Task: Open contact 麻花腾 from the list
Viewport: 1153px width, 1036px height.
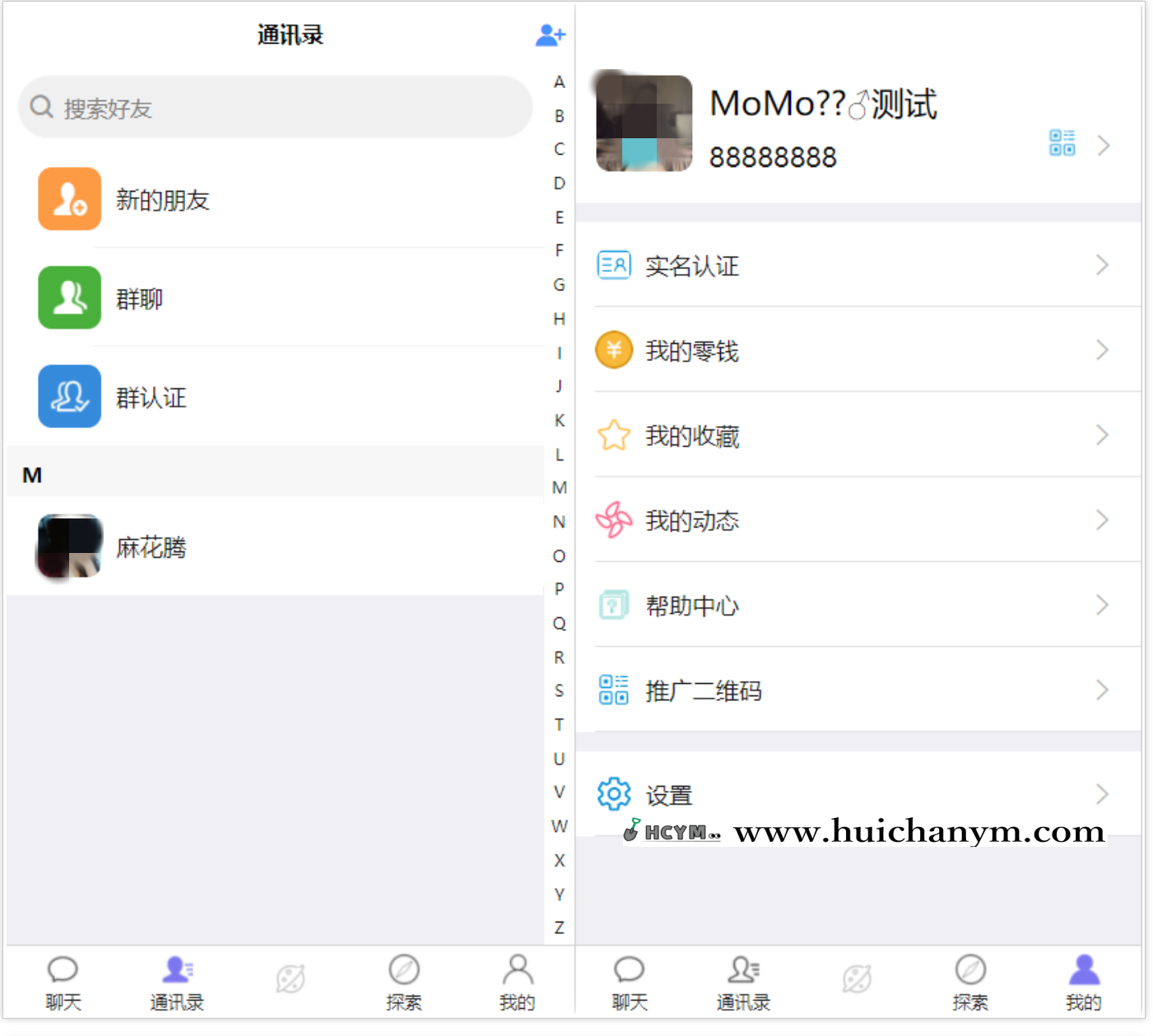Action: [151, 546]
